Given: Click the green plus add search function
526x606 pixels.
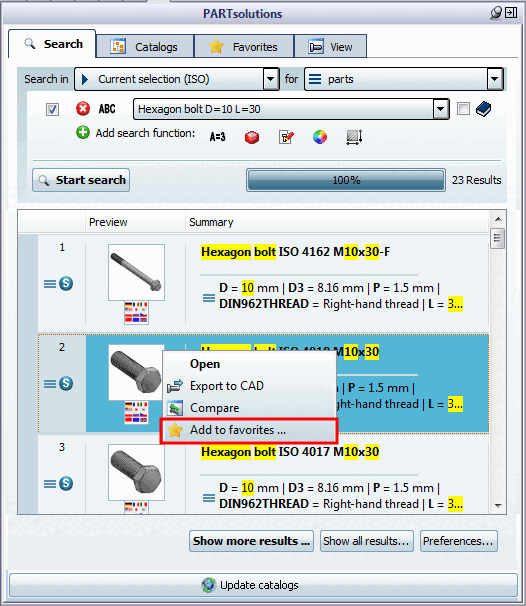Looking at the screenshot, I should [83, 133].
